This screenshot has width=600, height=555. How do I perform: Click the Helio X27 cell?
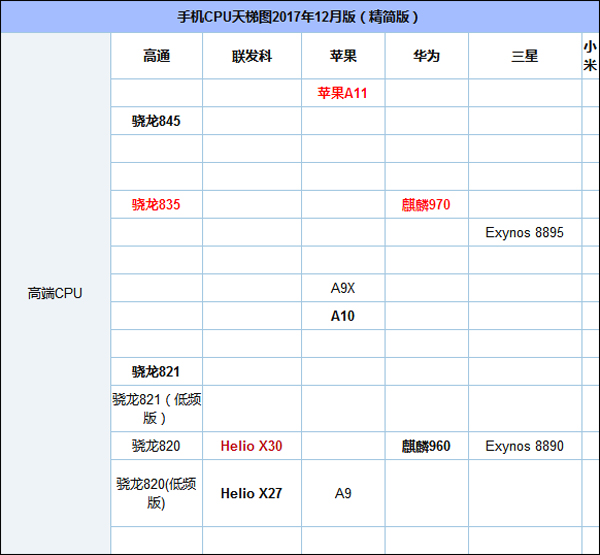coord(251,493)
